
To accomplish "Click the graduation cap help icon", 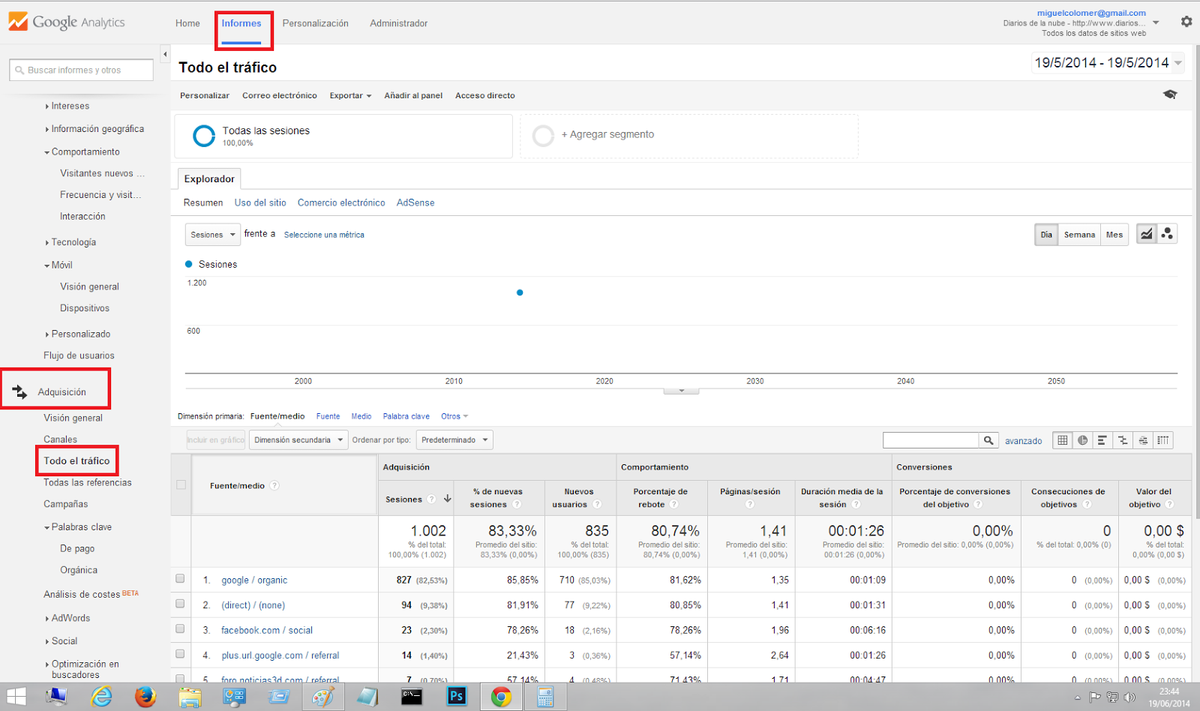I will [1169, 95].
